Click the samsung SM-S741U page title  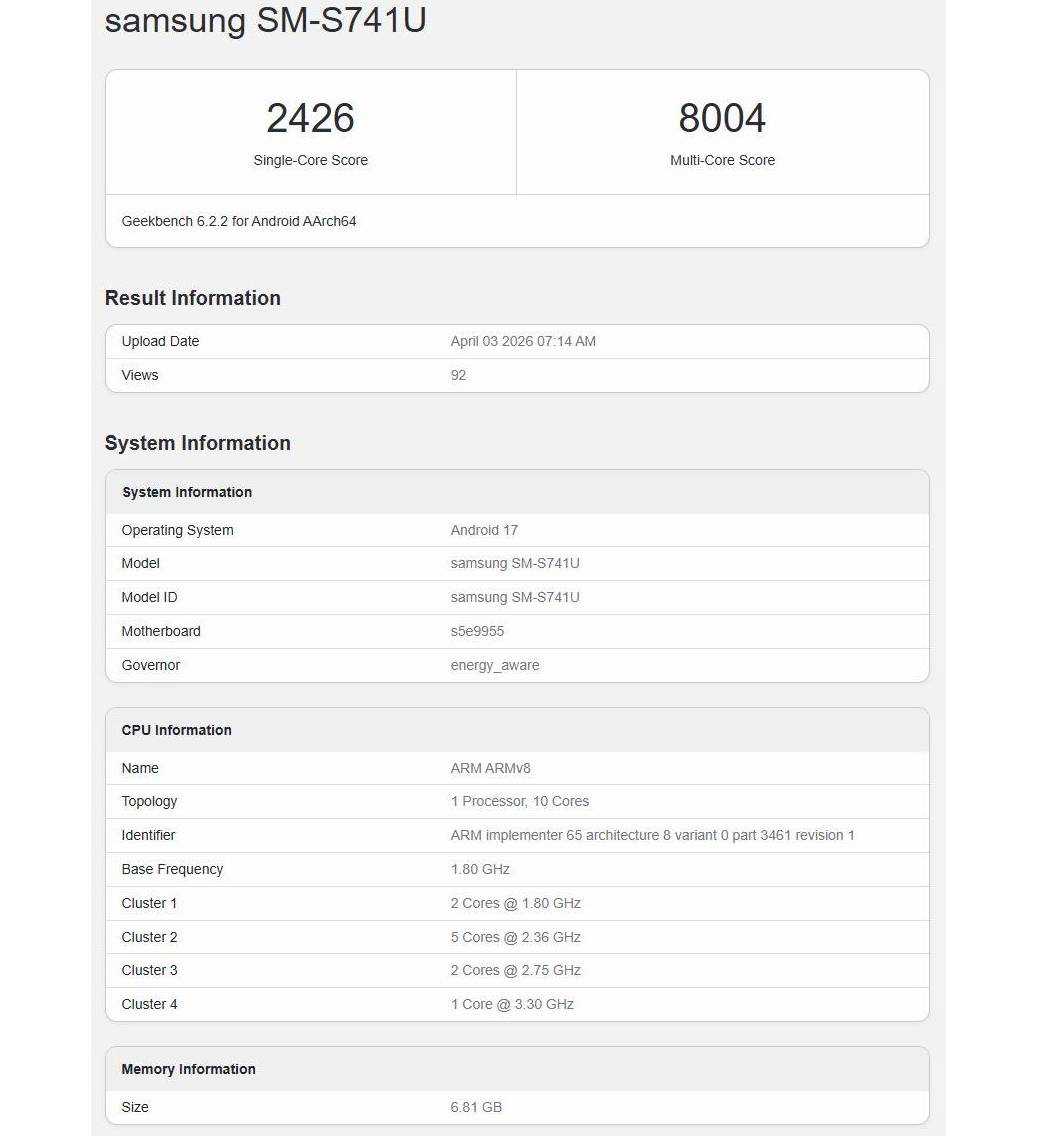[x=265, y=20]
